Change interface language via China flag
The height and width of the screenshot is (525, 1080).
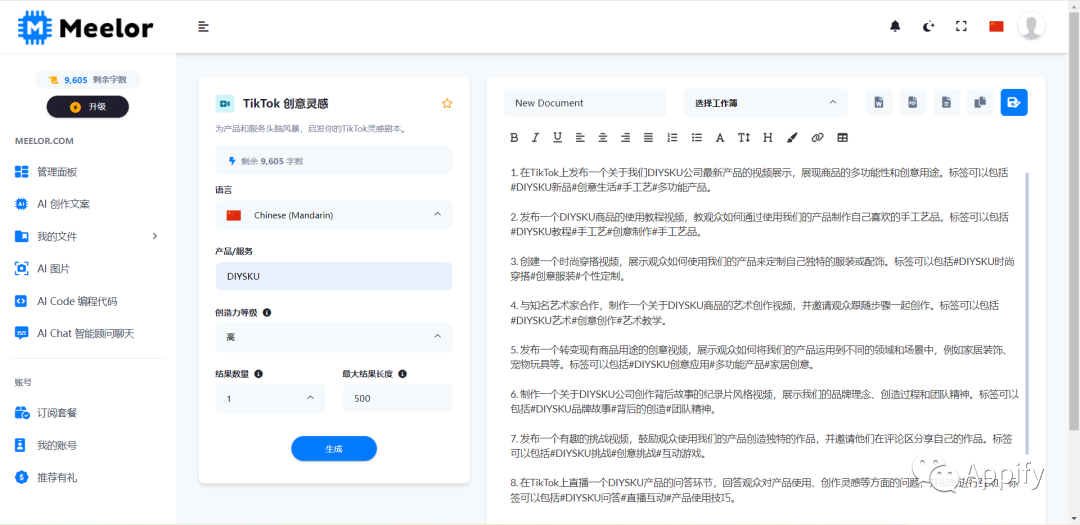(996, 26)
